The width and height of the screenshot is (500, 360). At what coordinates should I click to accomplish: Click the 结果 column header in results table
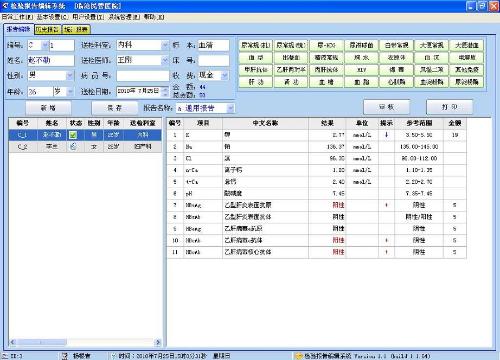coord(327,123)
